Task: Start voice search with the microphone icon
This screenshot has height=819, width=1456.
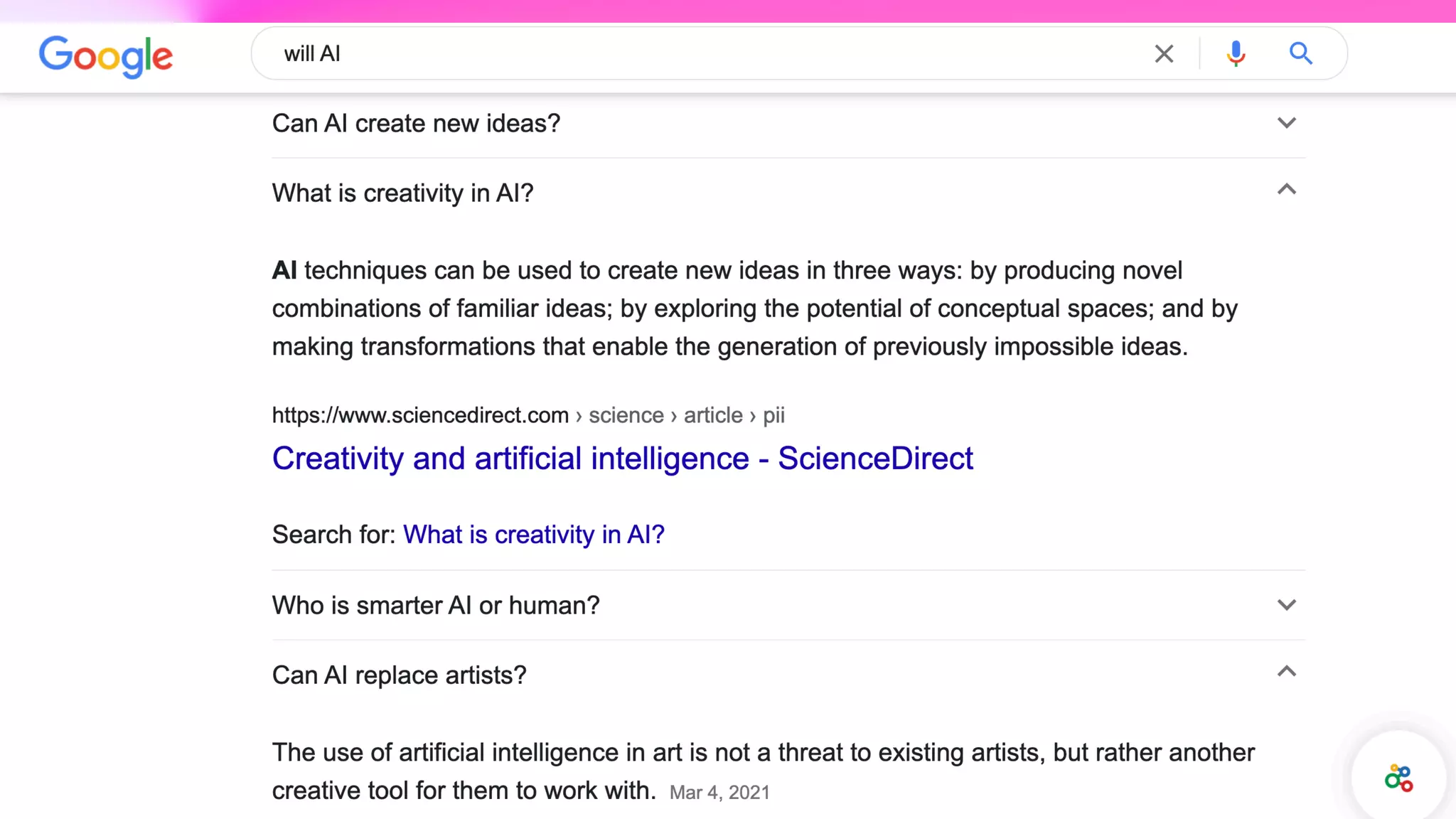Action: (1236, 54)
